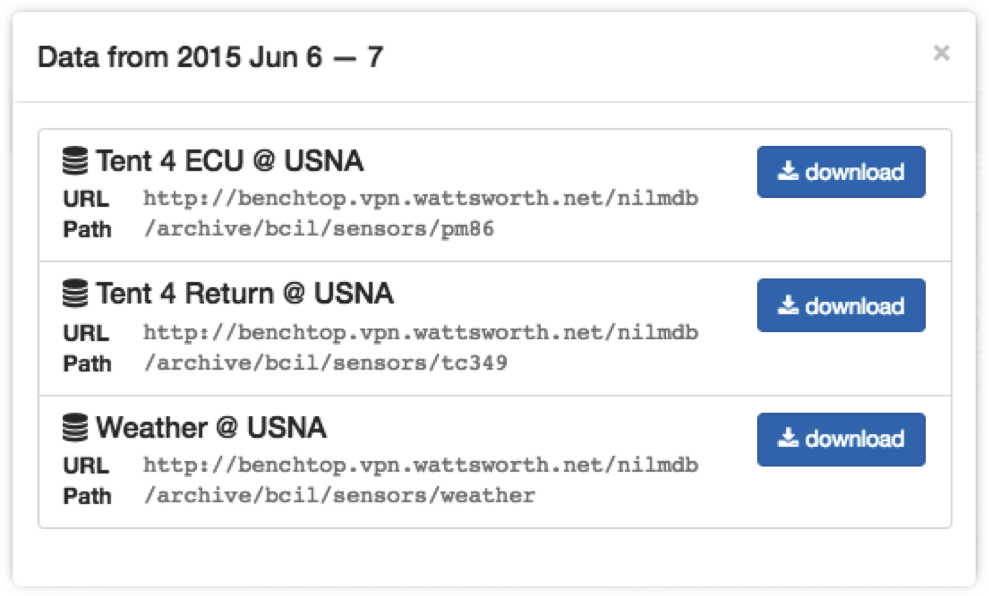The image size is (989, 596).
Task: Click download arrow icon for Tent 4 Return
Action: pos(788,305)
